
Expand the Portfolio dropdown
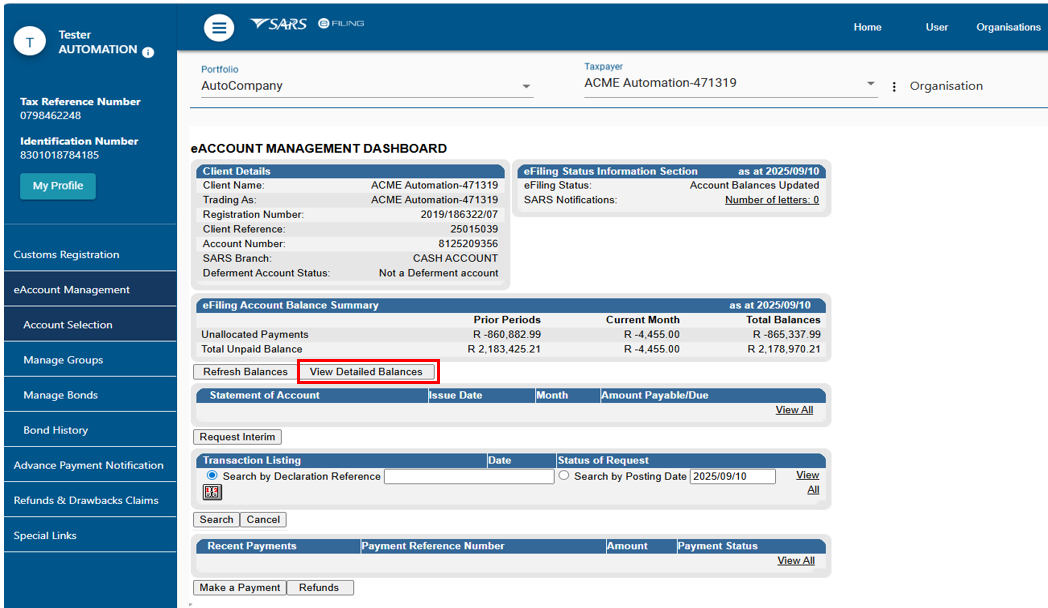526,87
